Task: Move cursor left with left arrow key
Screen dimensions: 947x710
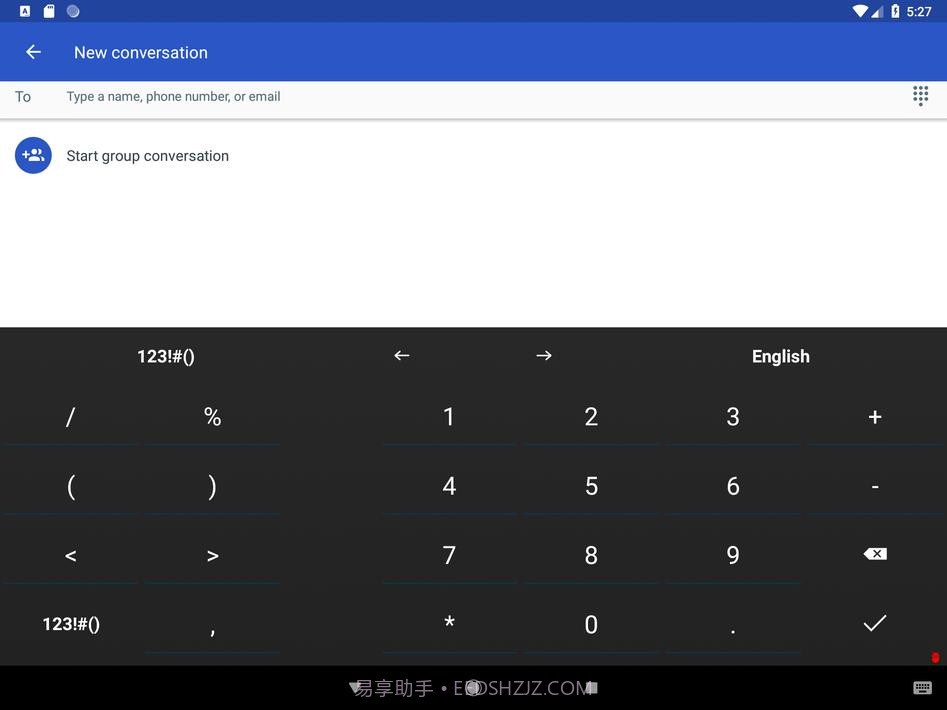Action: click(402, 356)
